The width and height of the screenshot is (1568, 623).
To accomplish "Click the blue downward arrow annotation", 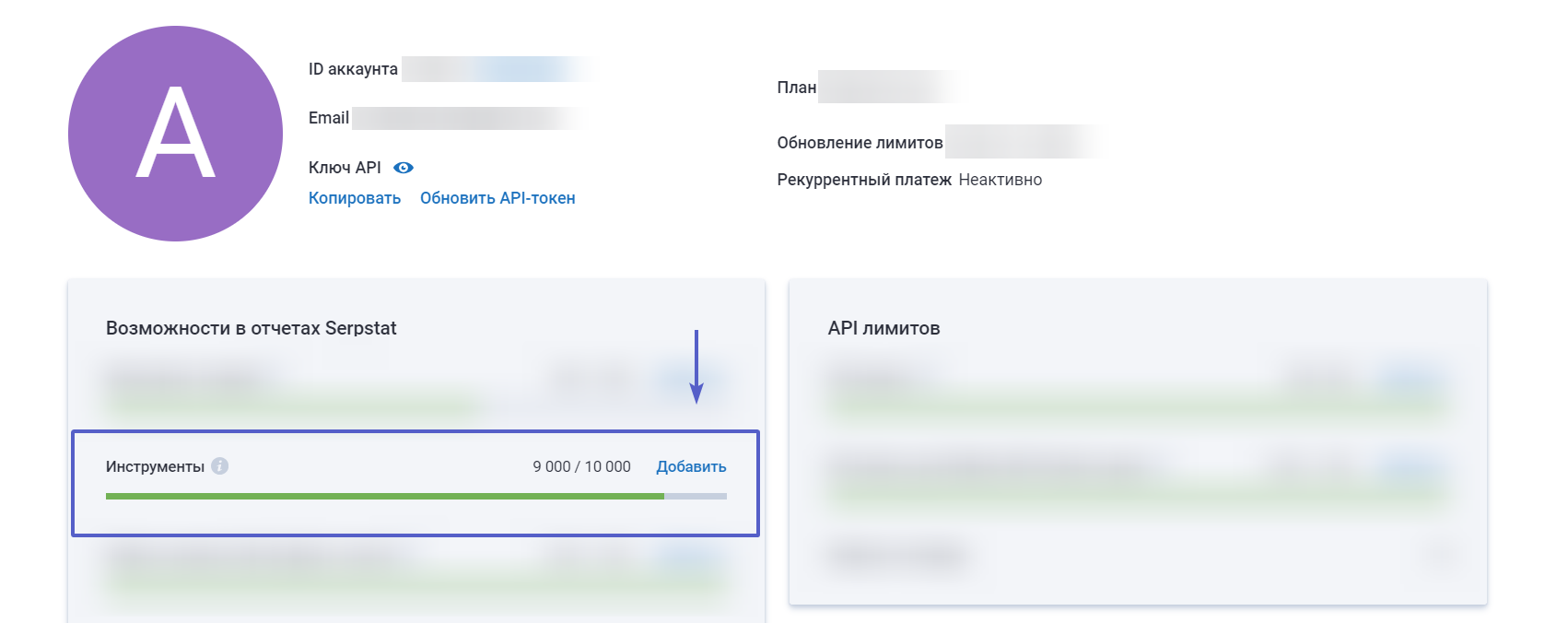I will [696, 367].
